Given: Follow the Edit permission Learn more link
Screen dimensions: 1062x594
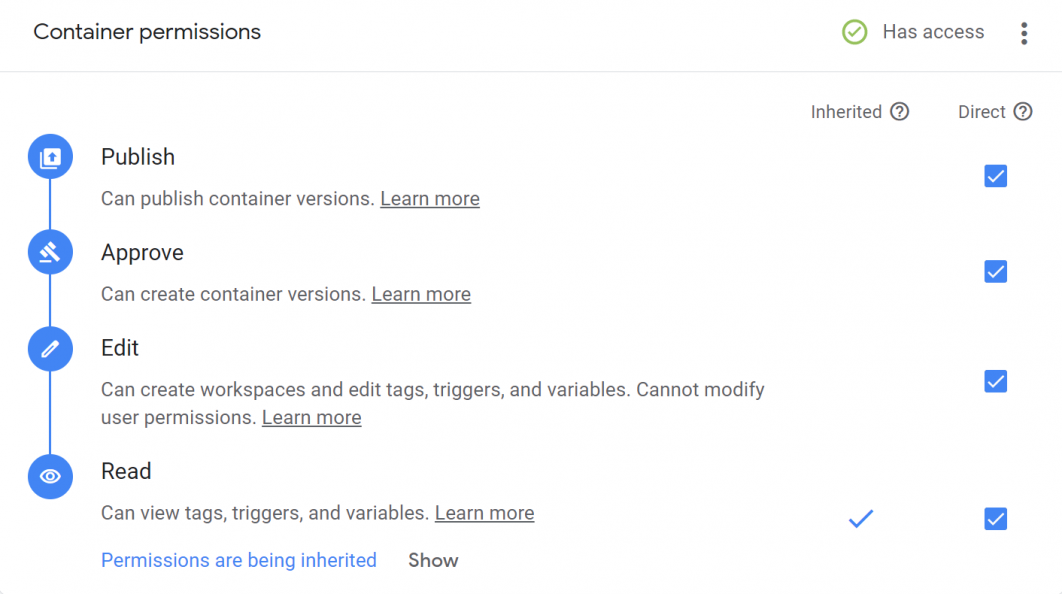Looking at the screenshot, I should [311, 417].
